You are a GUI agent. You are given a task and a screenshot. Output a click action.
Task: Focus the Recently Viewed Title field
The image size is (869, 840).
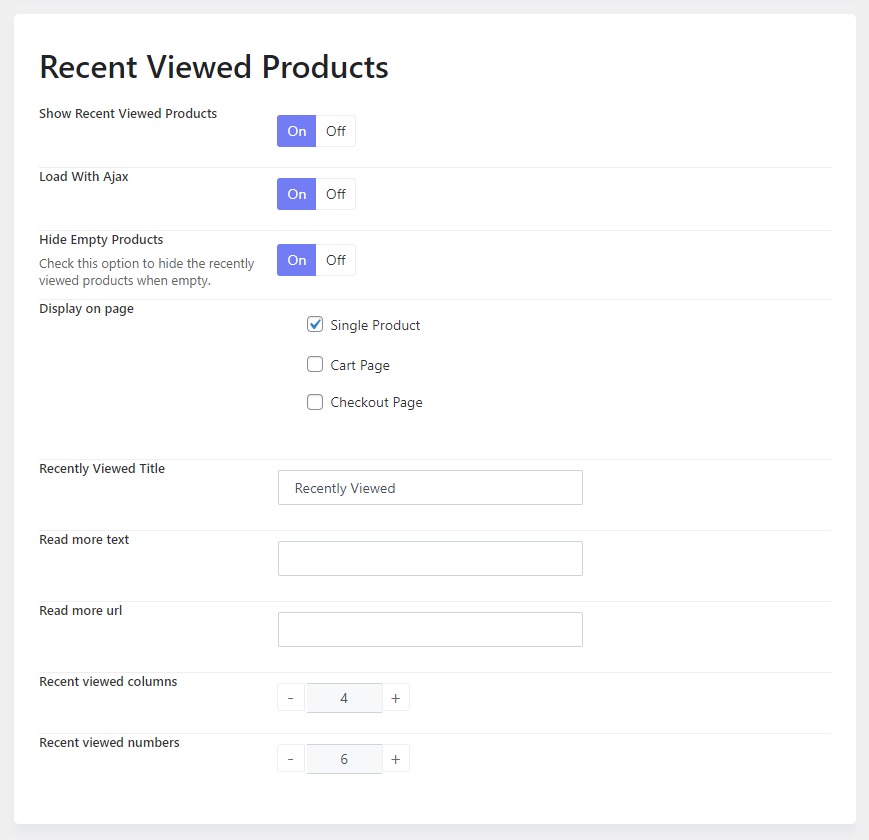(430, 488)
